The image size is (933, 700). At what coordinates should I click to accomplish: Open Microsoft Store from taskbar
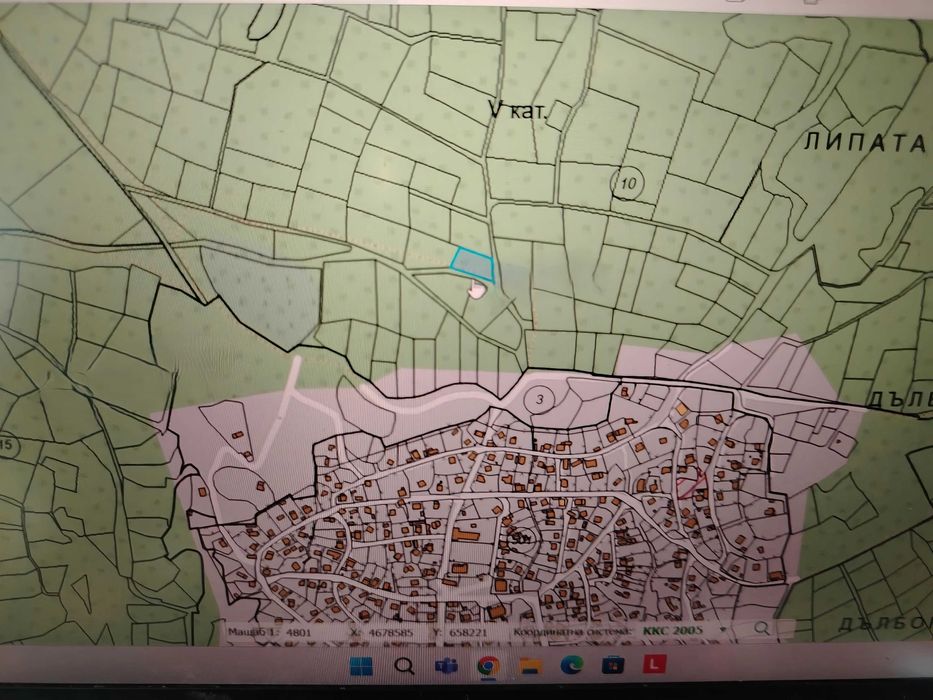pos(612,664)
